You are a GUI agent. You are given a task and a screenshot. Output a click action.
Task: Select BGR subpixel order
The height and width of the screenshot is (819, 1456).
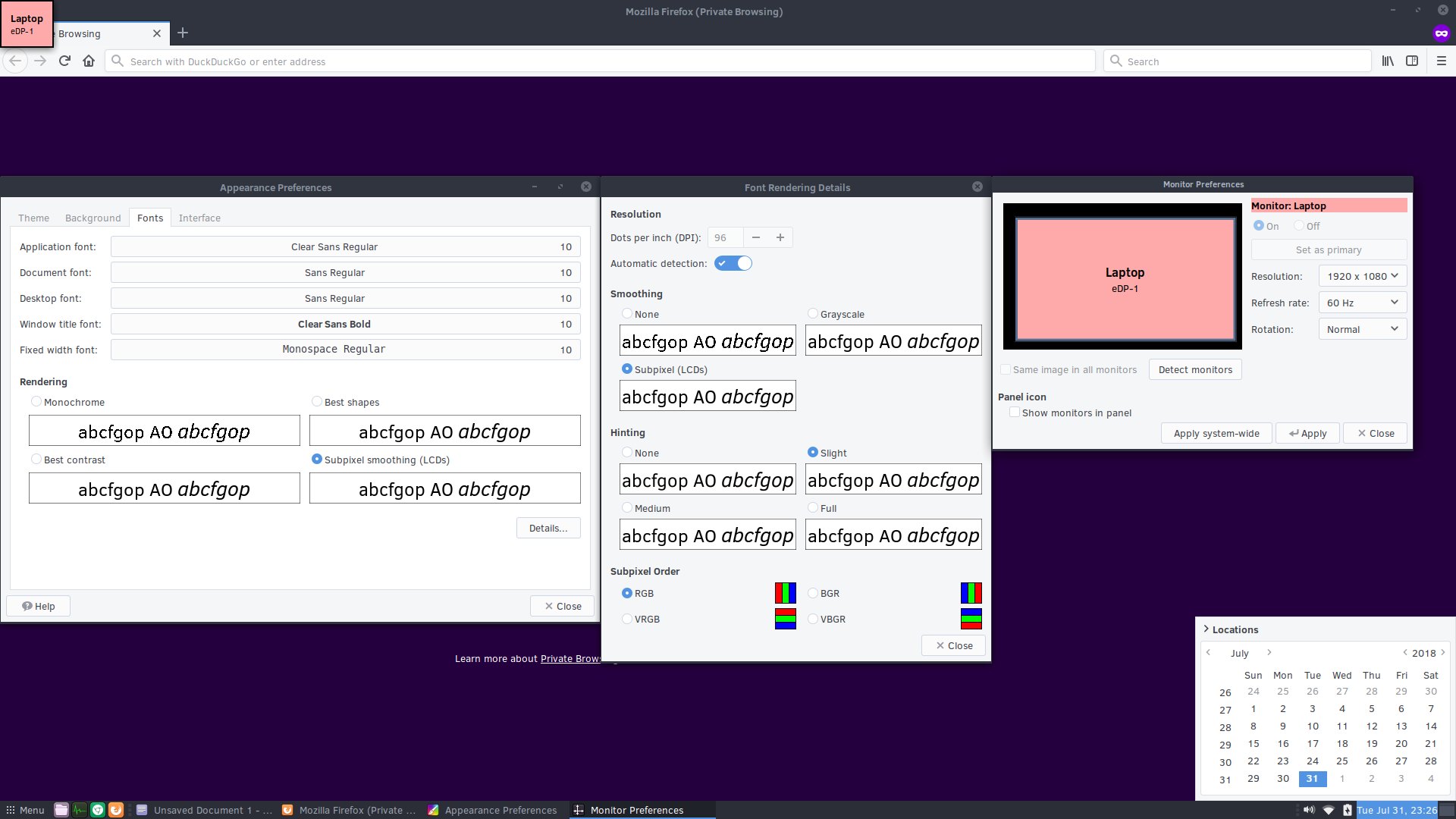pos(813,594)
